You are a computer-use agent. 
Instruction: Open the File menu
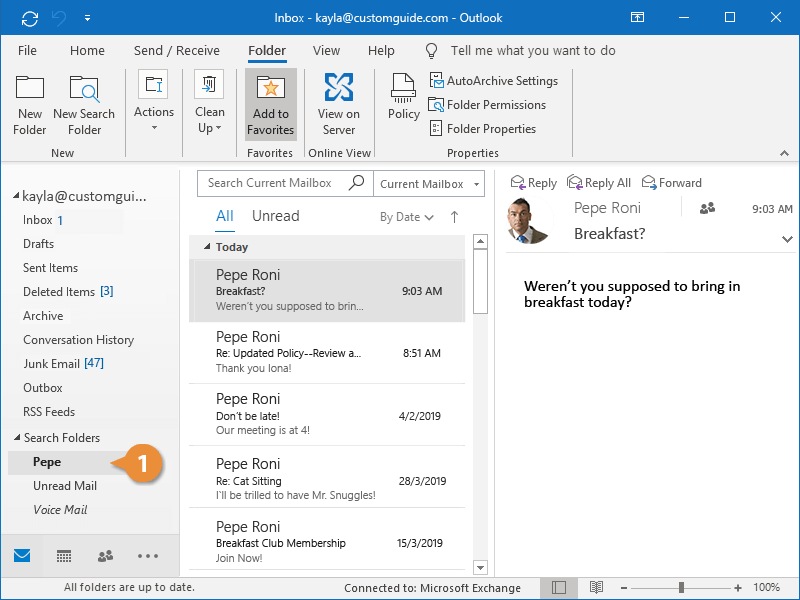click(x=27, y=51)
